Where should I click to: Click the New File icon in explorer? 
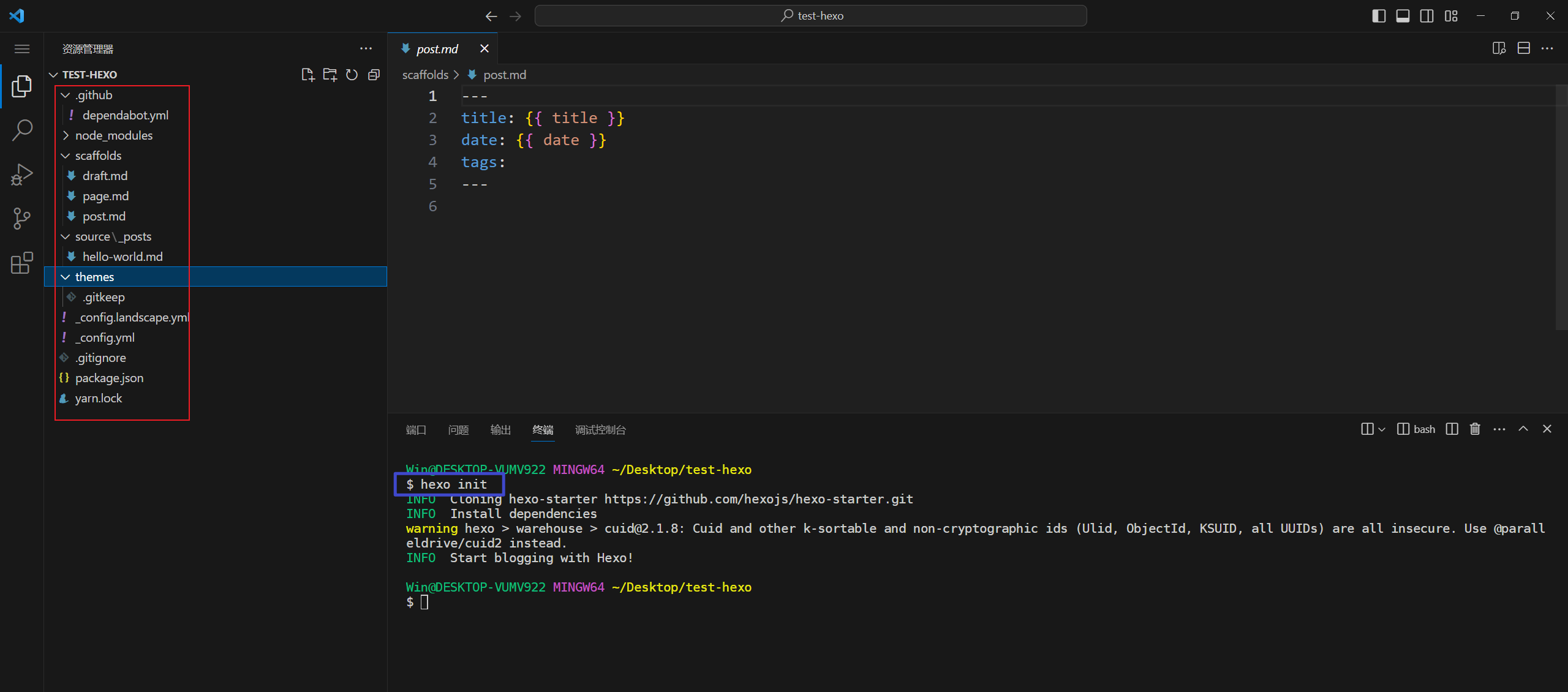click(x=307, y=75)
